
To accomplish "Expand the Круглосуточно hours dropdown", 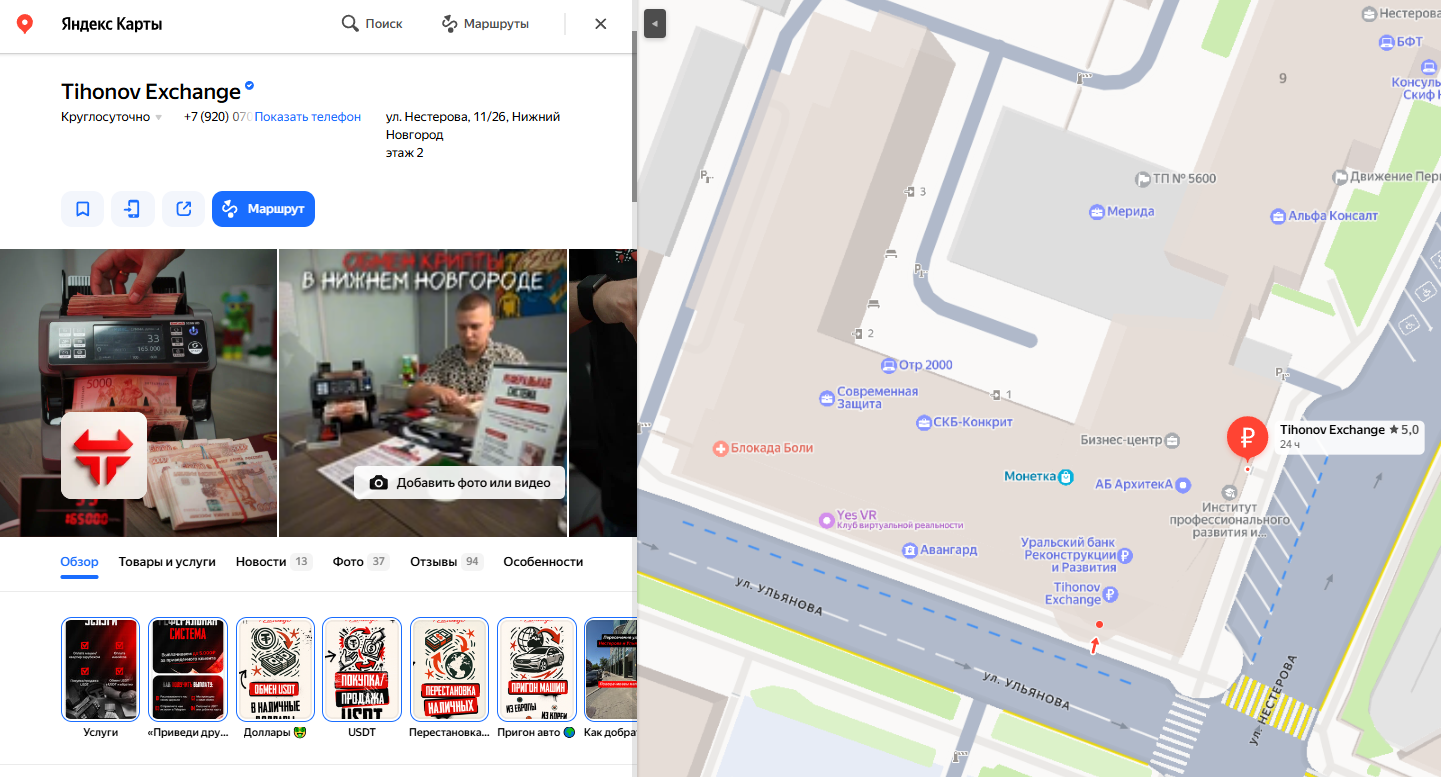I will tap(158, 118).
